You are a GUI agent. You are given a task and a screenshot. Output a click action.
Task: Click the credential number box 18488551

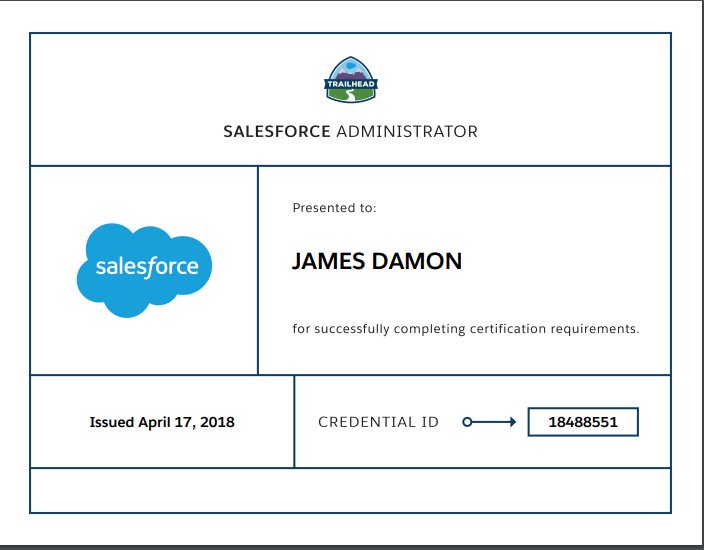(x=583, y=422)
